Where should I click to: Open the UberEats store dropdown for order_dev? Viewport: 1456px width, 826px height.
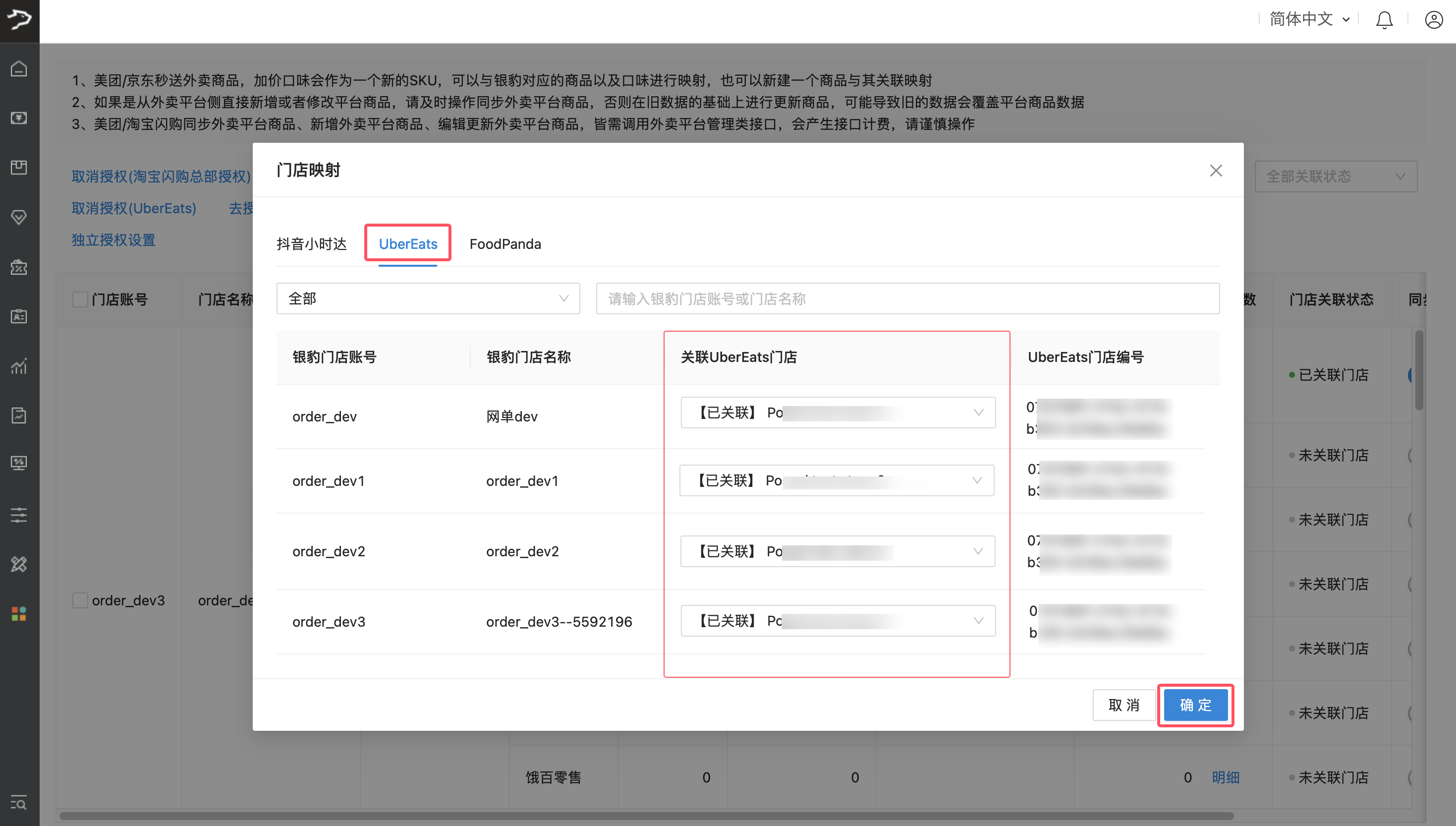[838, 413]
